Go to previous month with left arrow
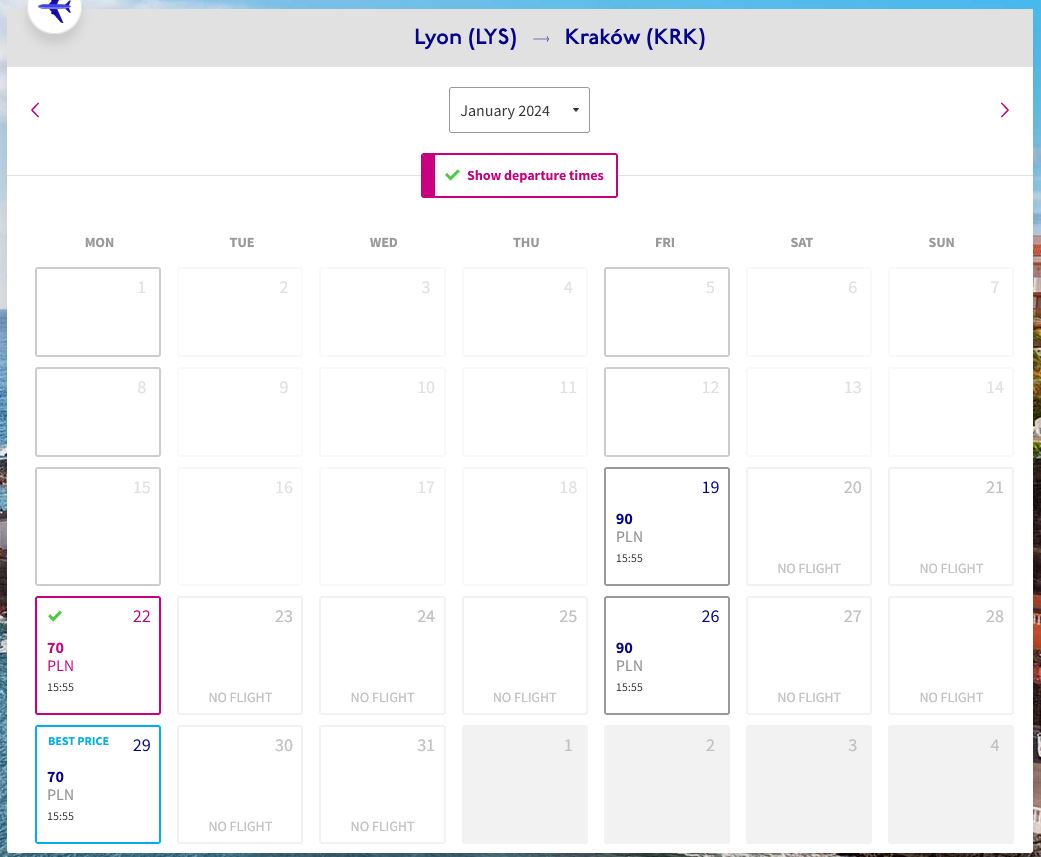Screen dimensions: 1041x857 coord(35,110)
